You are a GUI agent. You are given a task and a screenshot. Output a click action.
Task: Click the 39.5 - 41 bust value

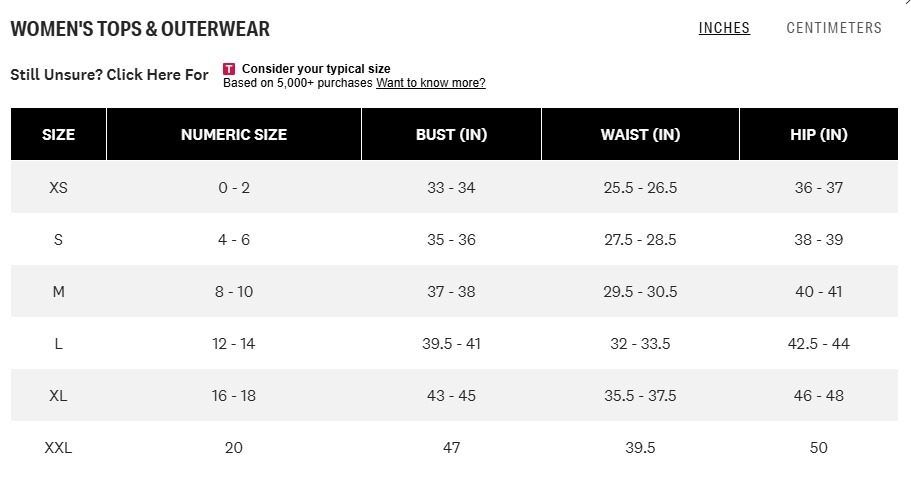click(x=451, y=344)
